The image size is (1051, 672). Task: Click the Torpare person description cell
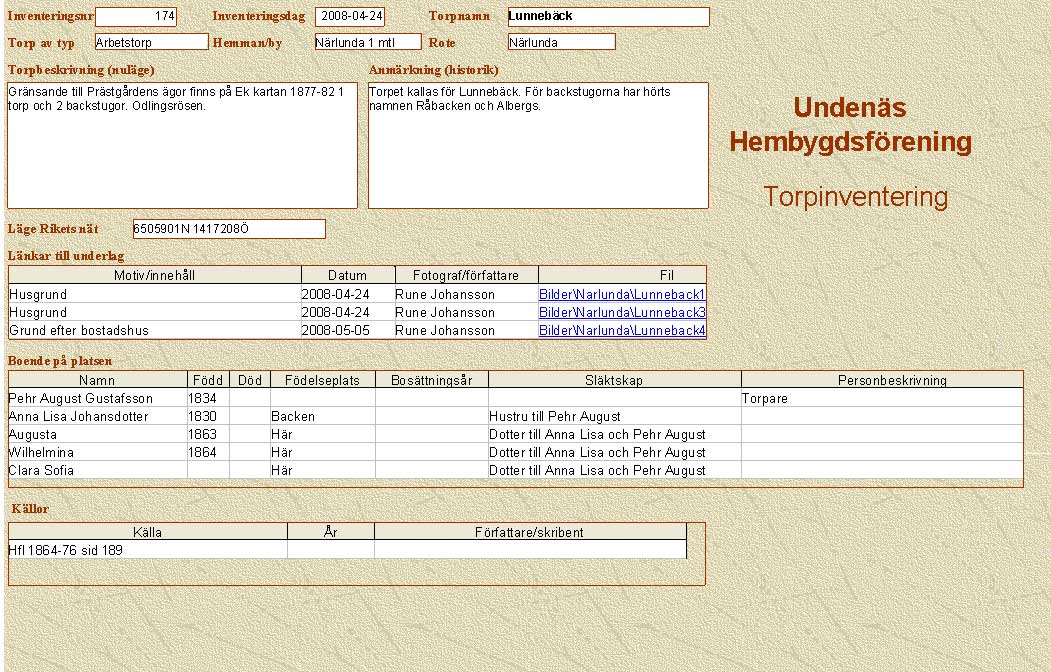click(x=881, y=398)
